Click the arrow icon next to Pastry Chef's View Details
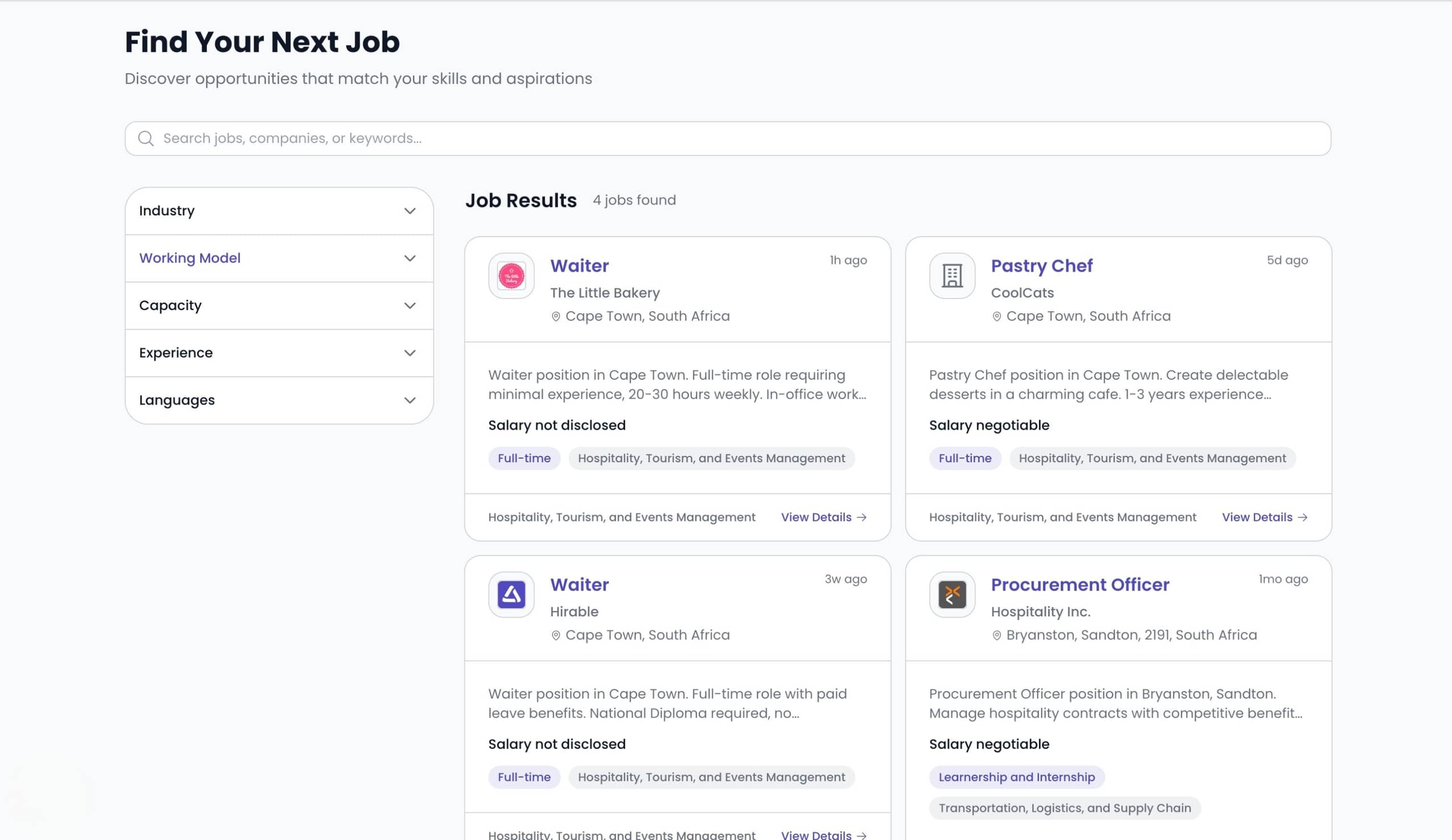Image resolution: width=1452 pixels, height=840 pixels. click(1304, 517)
